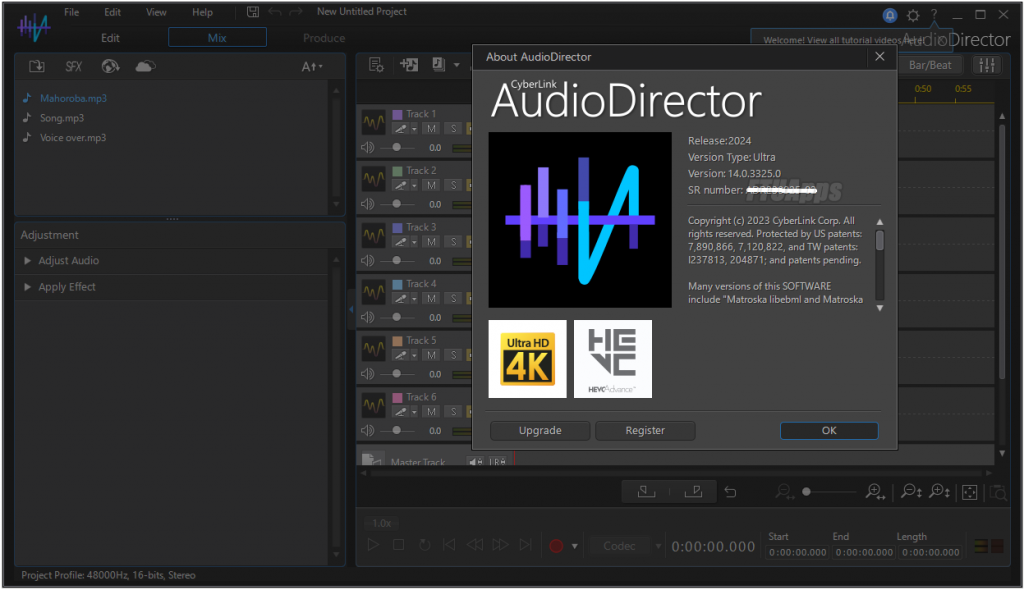Mute Track 1 with its M button

pyautogui.click(x=431, y=129)
